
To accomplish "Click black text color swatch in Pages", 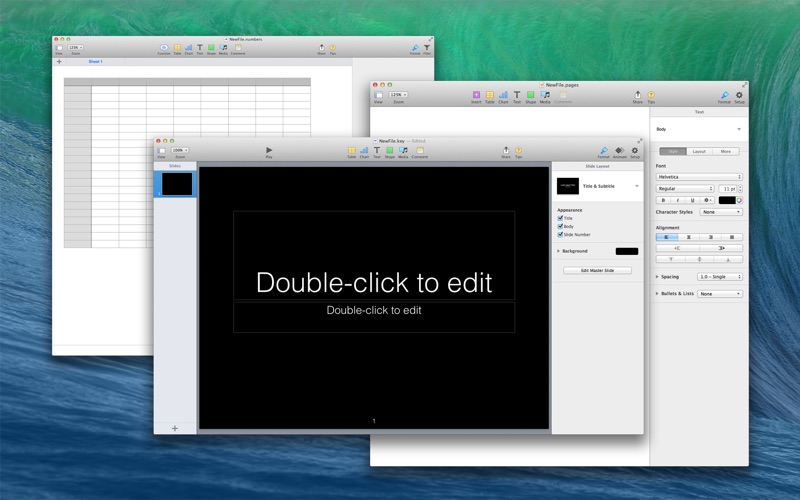I will (727, 201).
